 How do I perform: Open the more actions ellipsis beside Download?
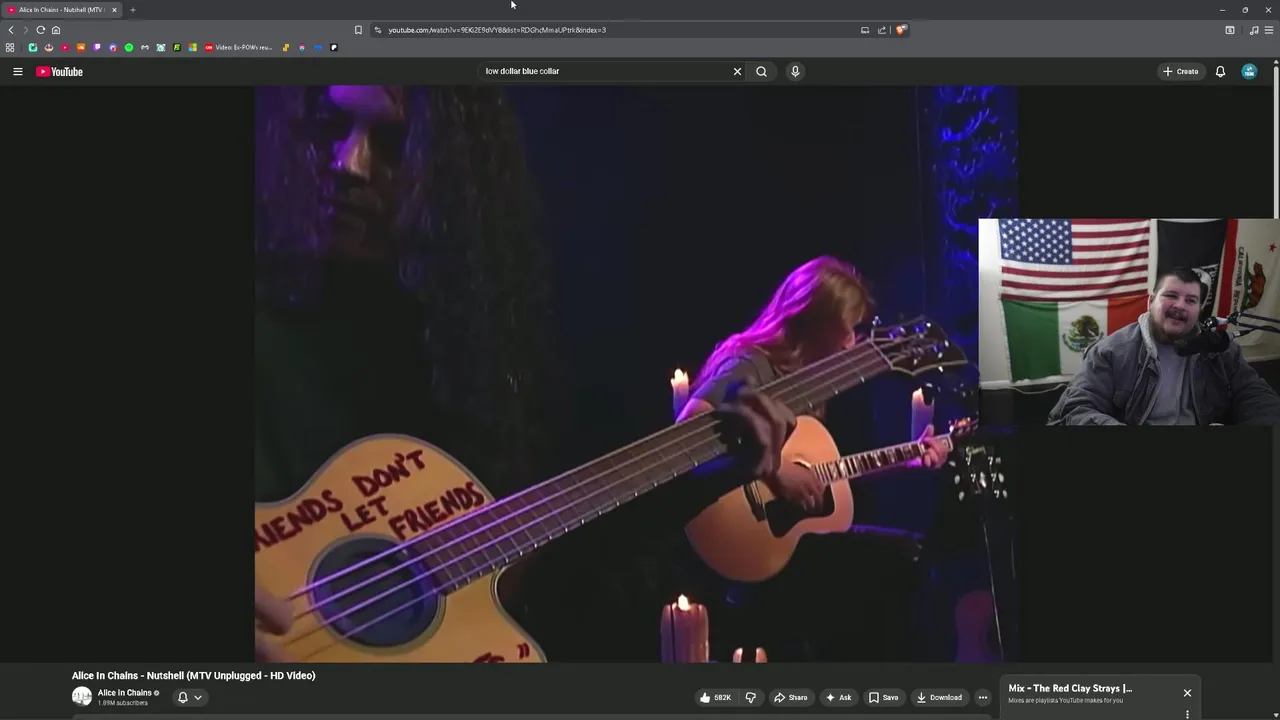[982, 697]
